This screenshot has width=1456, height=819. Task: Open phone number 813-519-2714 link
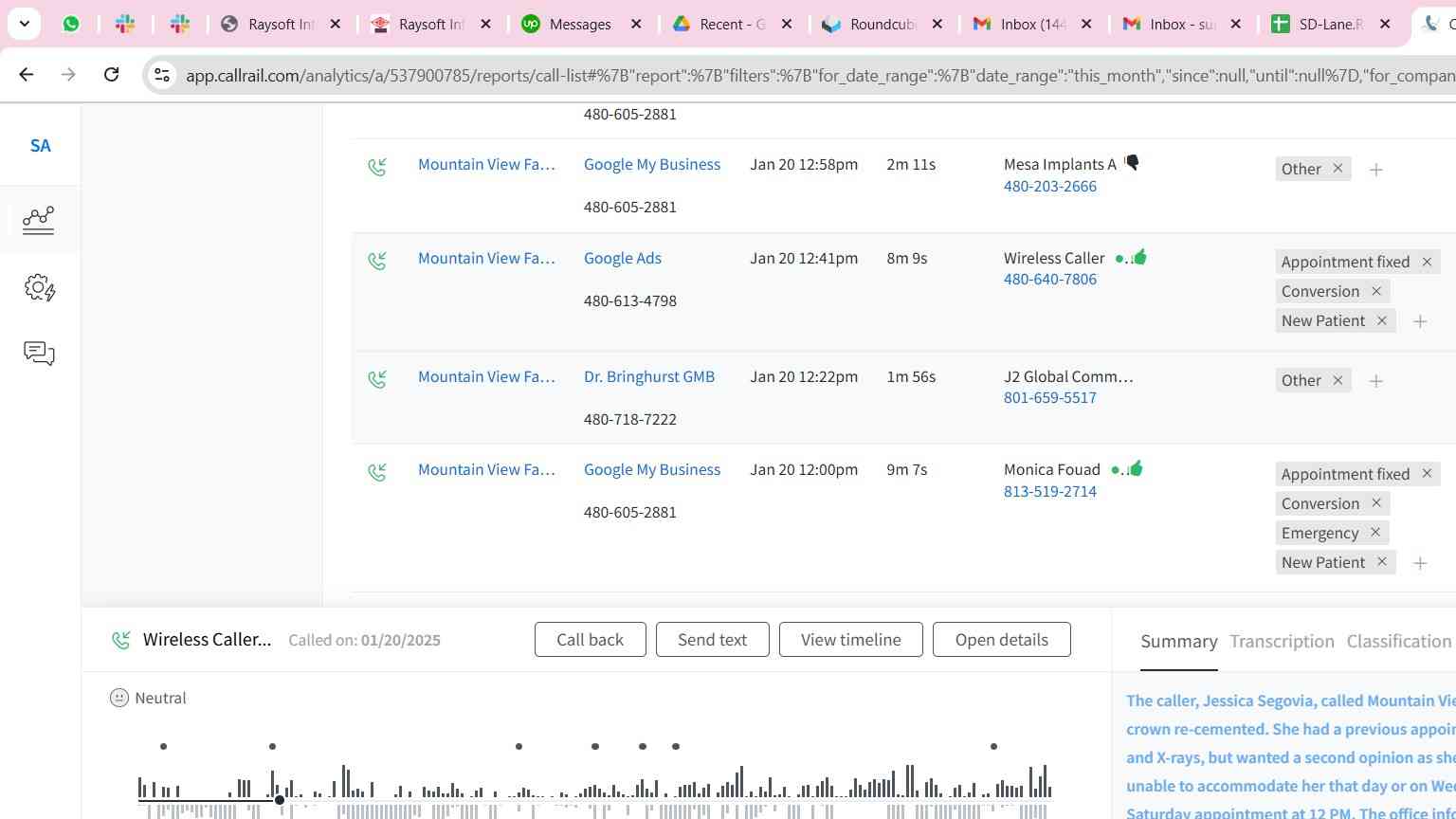(1049, 491)
